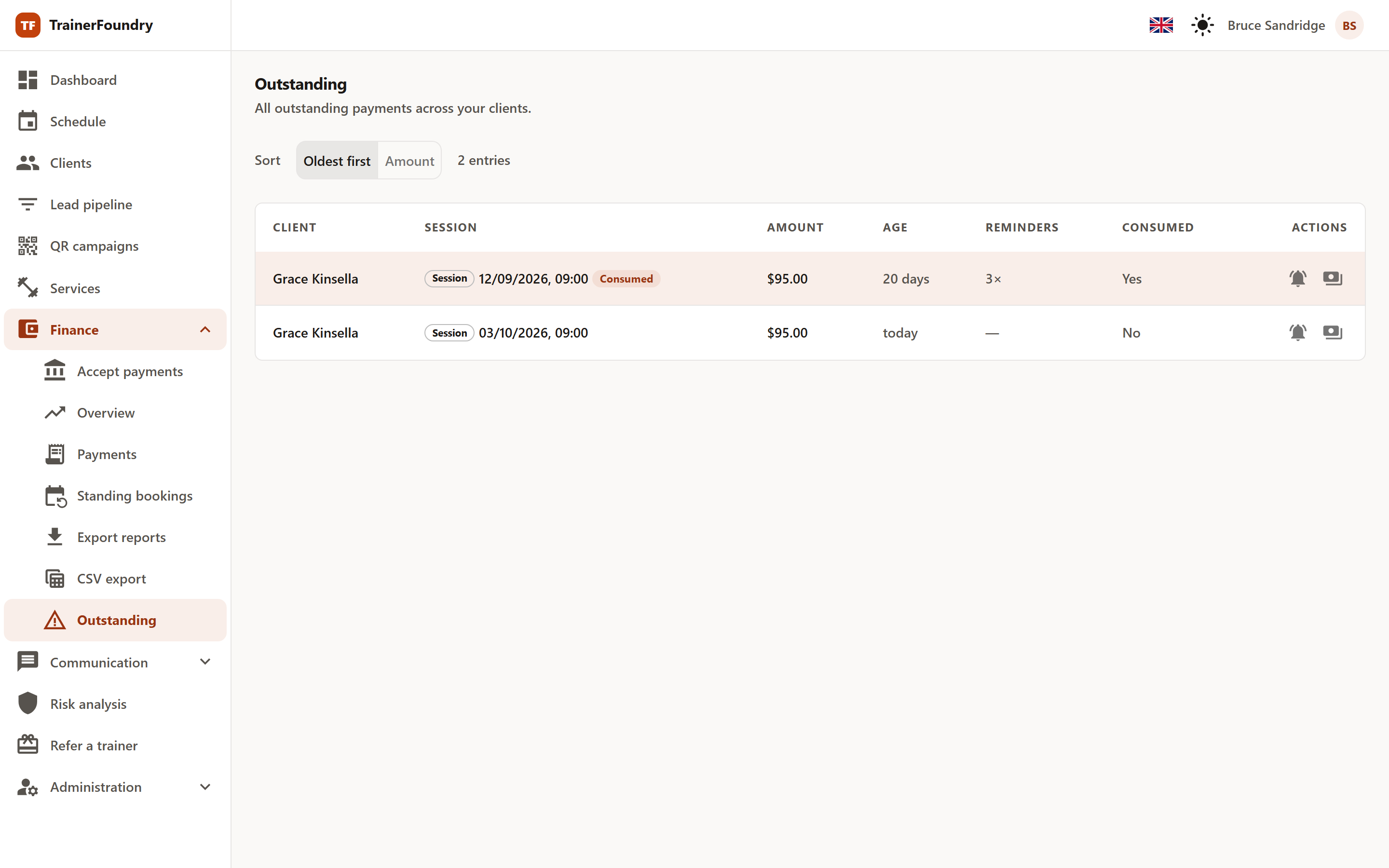
Task: Click the Payments receipt icon
Action: point(54,454)
